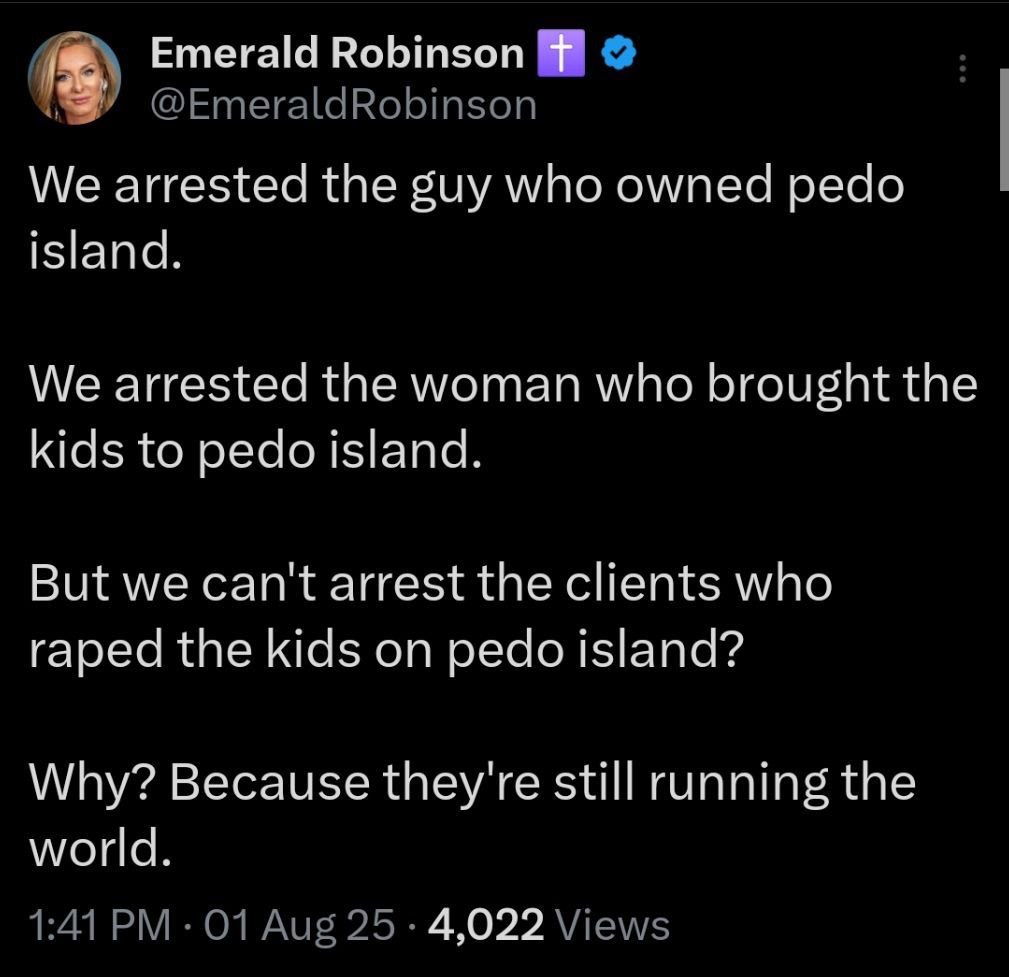
Task: Click the scrollbar on the right edge
Action: (1003, 130)
